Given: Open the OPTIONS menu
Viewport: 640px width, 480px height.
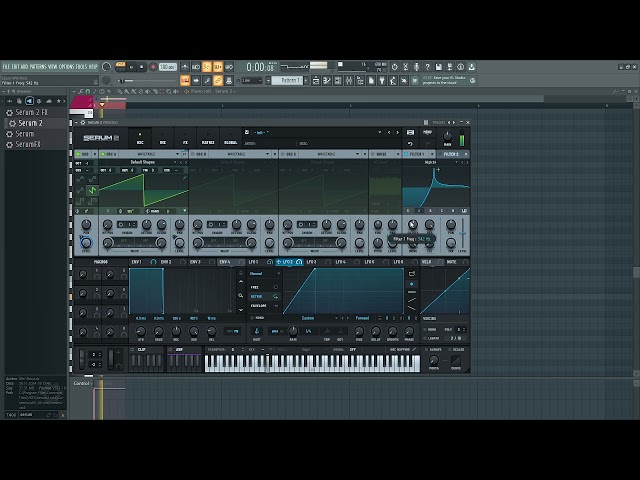Looking at the screenshot, I should pyautogui.click(x=67, y=67).
